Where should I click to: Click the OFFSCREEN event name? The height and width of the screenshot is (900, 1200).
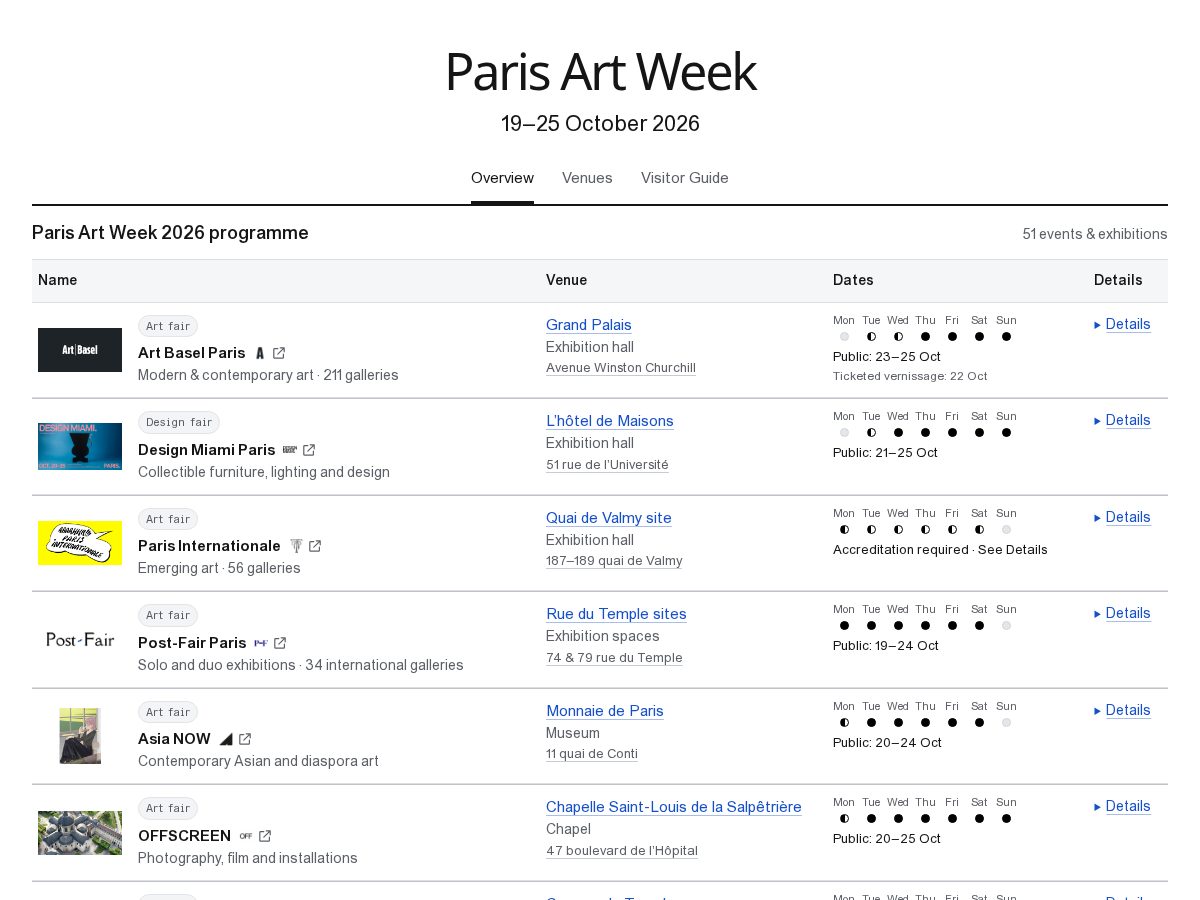[185, 836]
